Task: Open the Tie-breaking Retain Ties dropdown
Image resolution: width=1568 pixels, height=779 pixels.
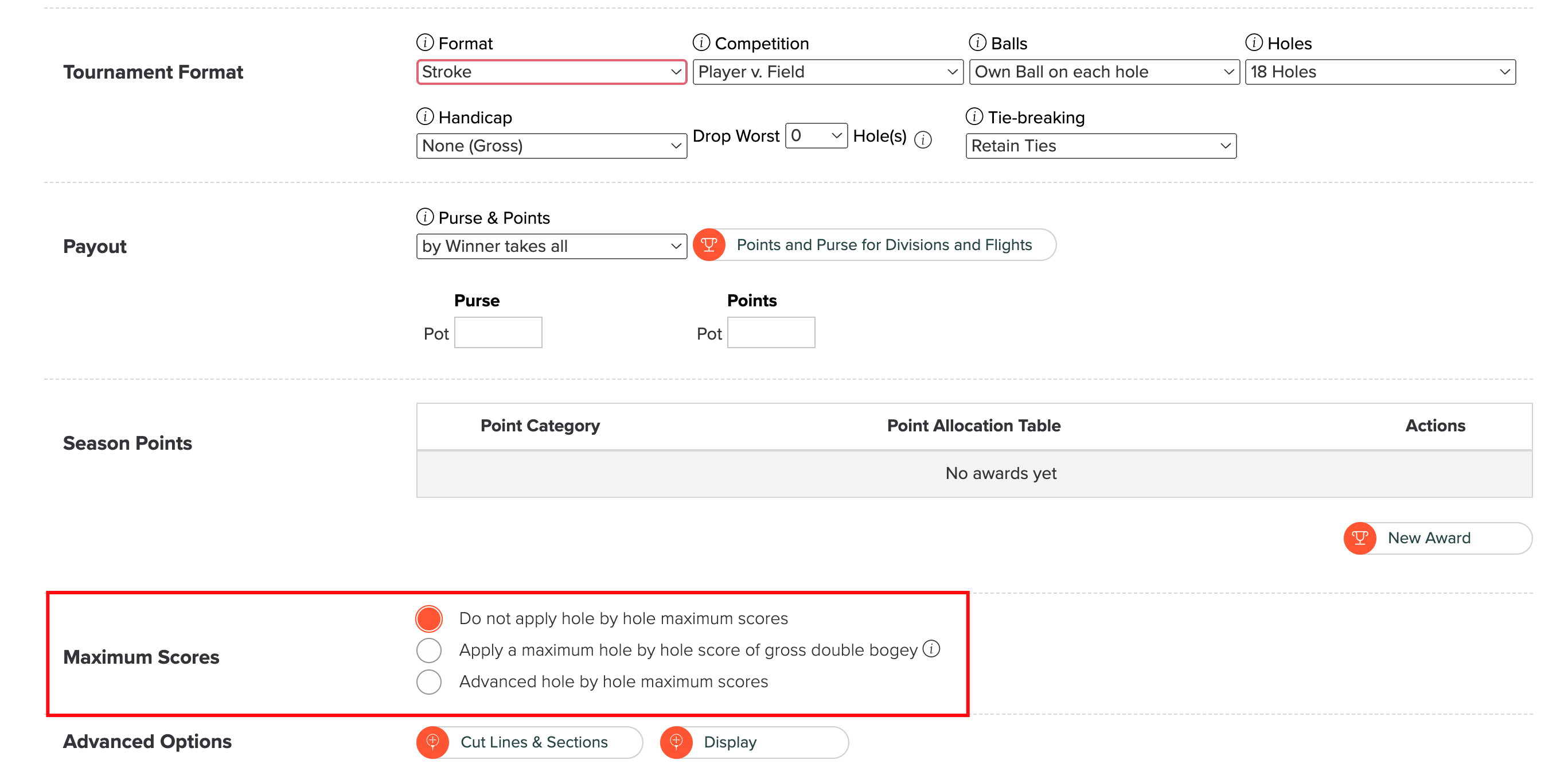Action: (x=1101, y=146)
